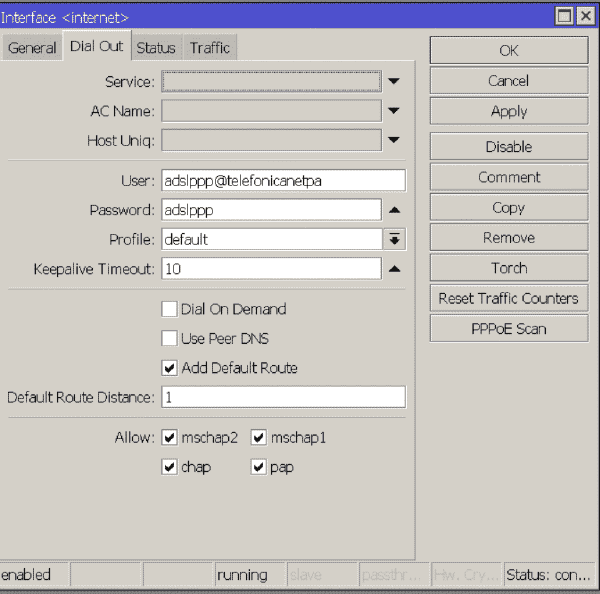The width and height of the screenshot is (600, 594).
Task: Click the User input field
Action: 283,180
